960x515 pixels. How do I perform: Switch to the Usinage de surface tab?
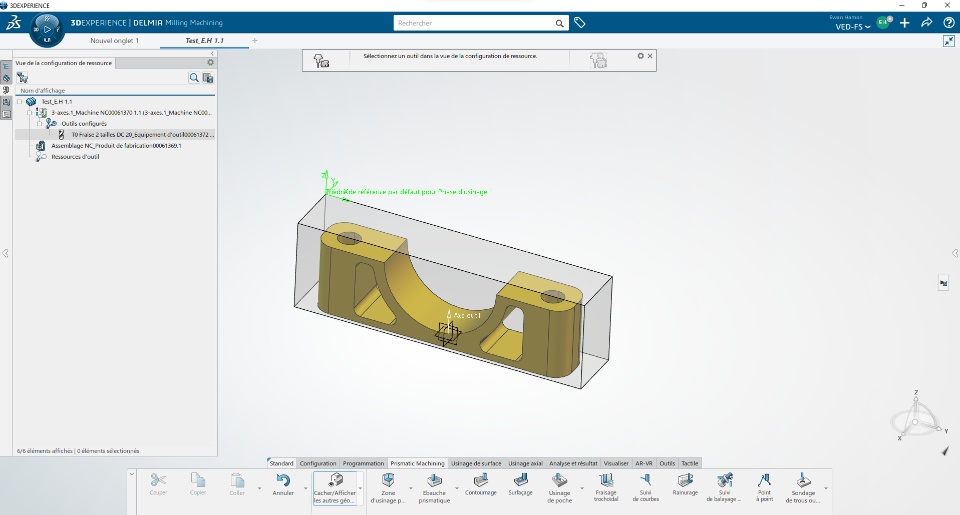click(476, 463)
